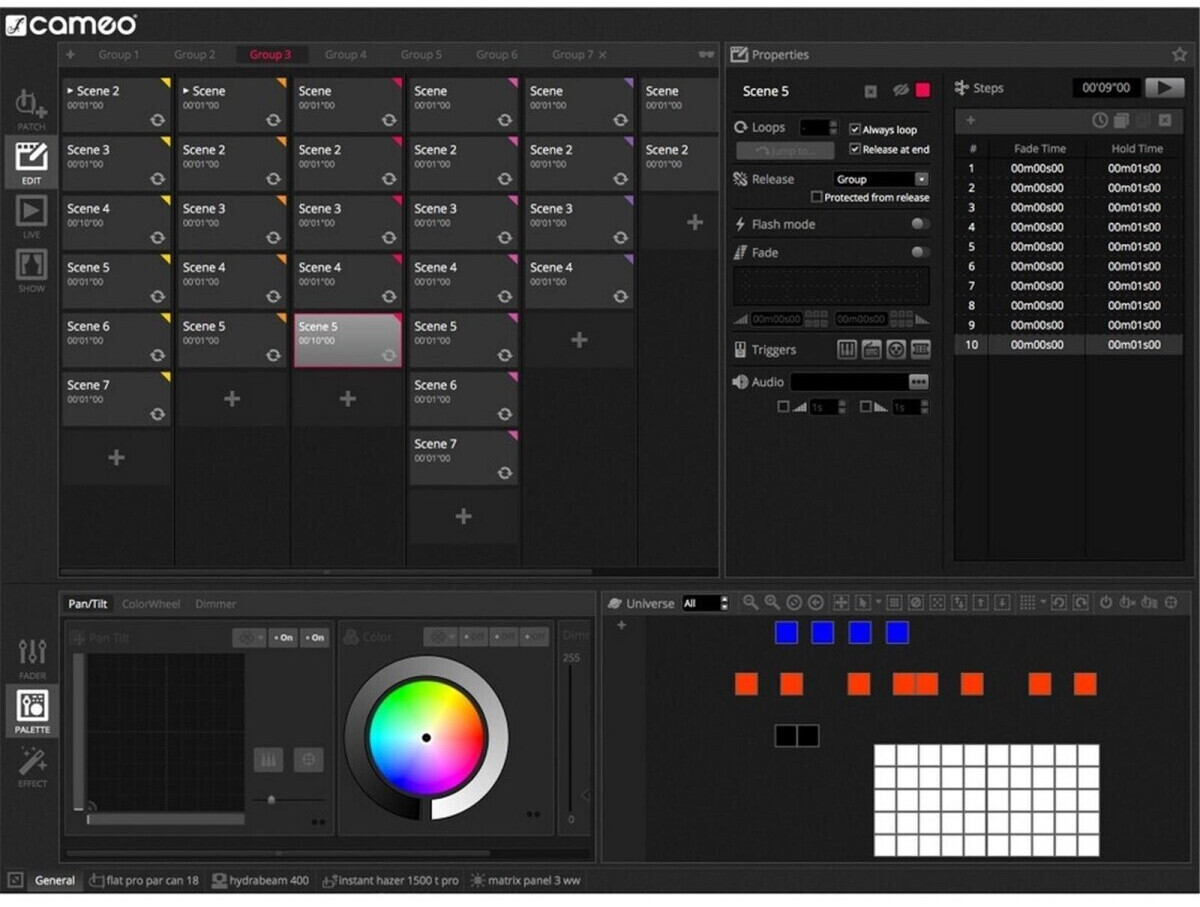Zoom out in the Universe view

[750, 603]
